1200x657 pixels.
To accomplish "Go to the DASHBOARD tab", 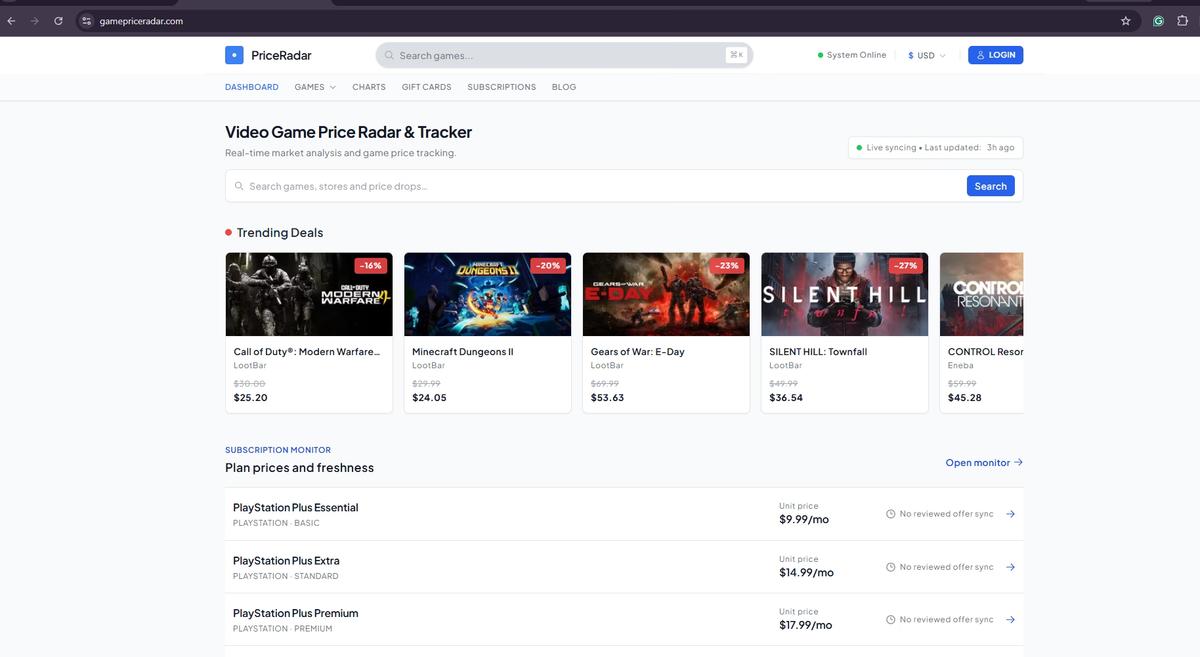I will tap(252, 87).
